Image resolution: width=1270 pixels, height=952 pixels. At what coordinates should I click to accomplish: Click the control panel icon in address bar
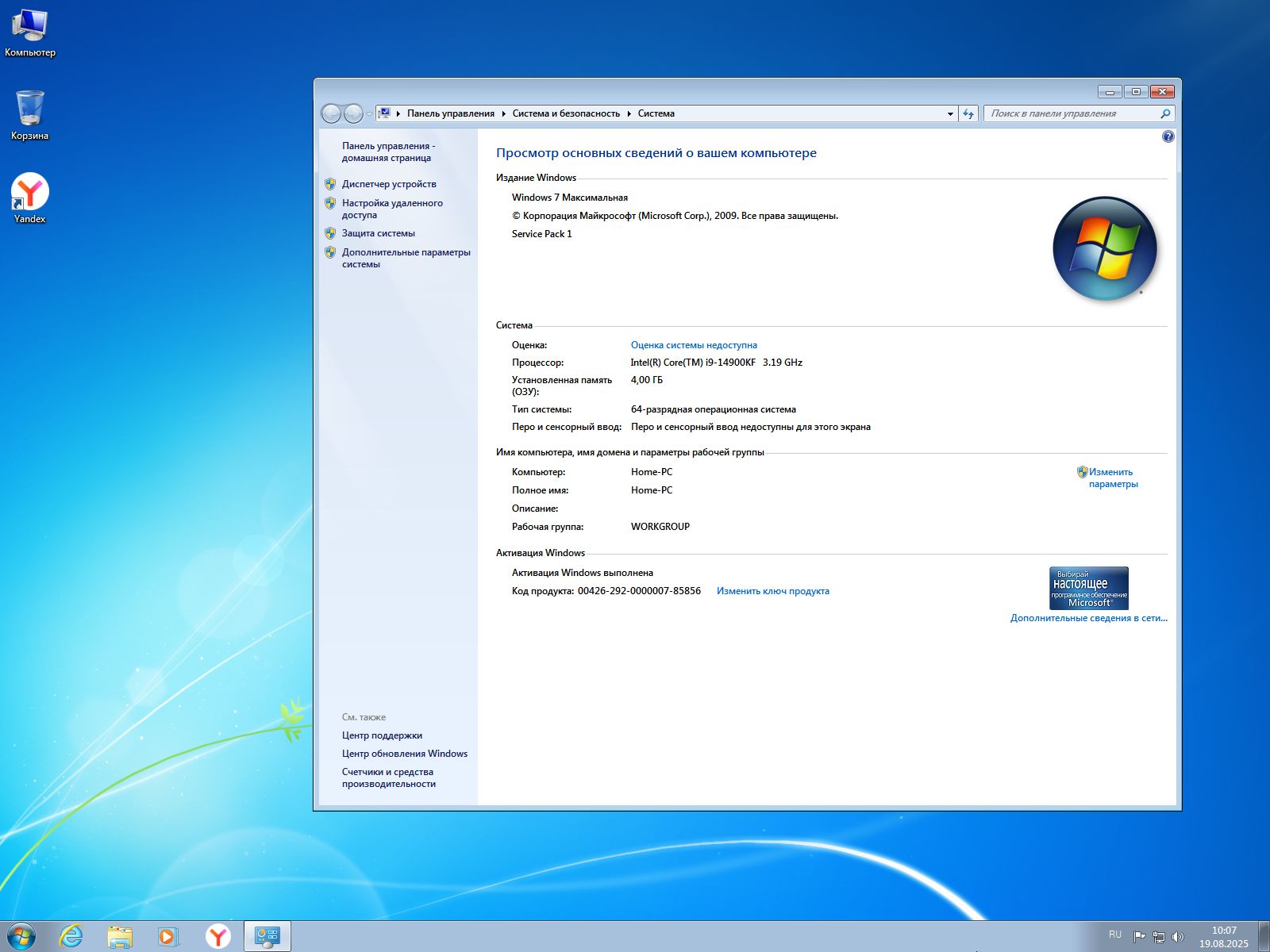coord(384,113)
